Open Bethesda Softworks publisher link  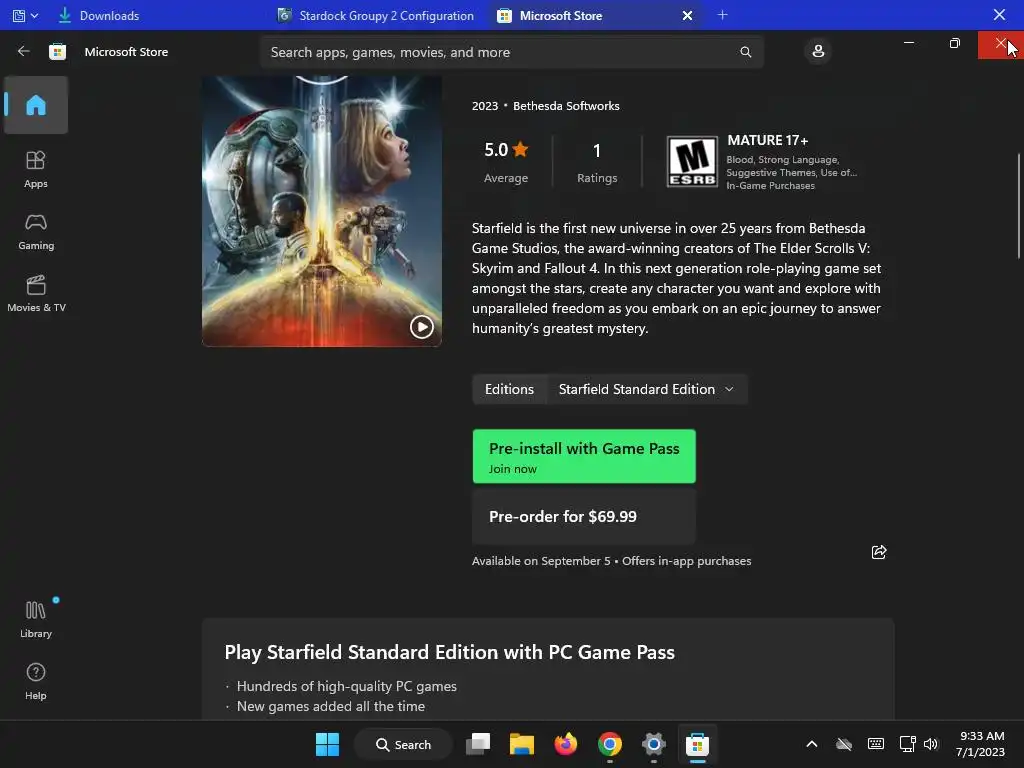[x=566, y=106]
